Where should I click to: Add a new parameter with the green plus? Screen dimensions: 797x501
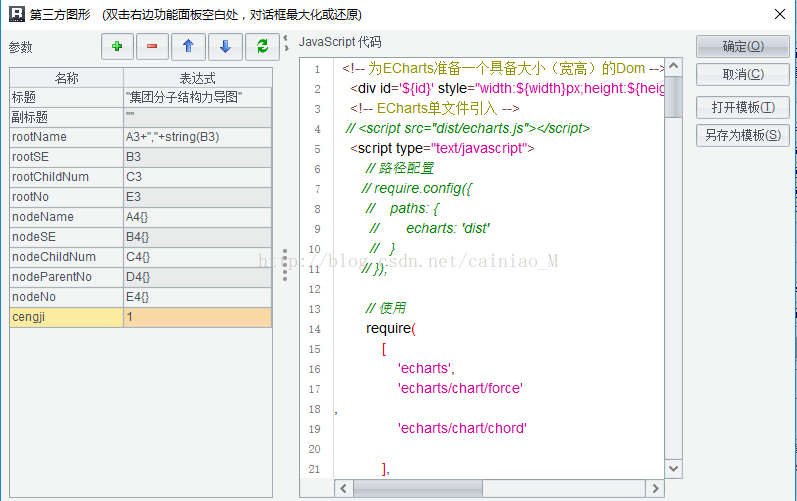click(x=117, y=47)
